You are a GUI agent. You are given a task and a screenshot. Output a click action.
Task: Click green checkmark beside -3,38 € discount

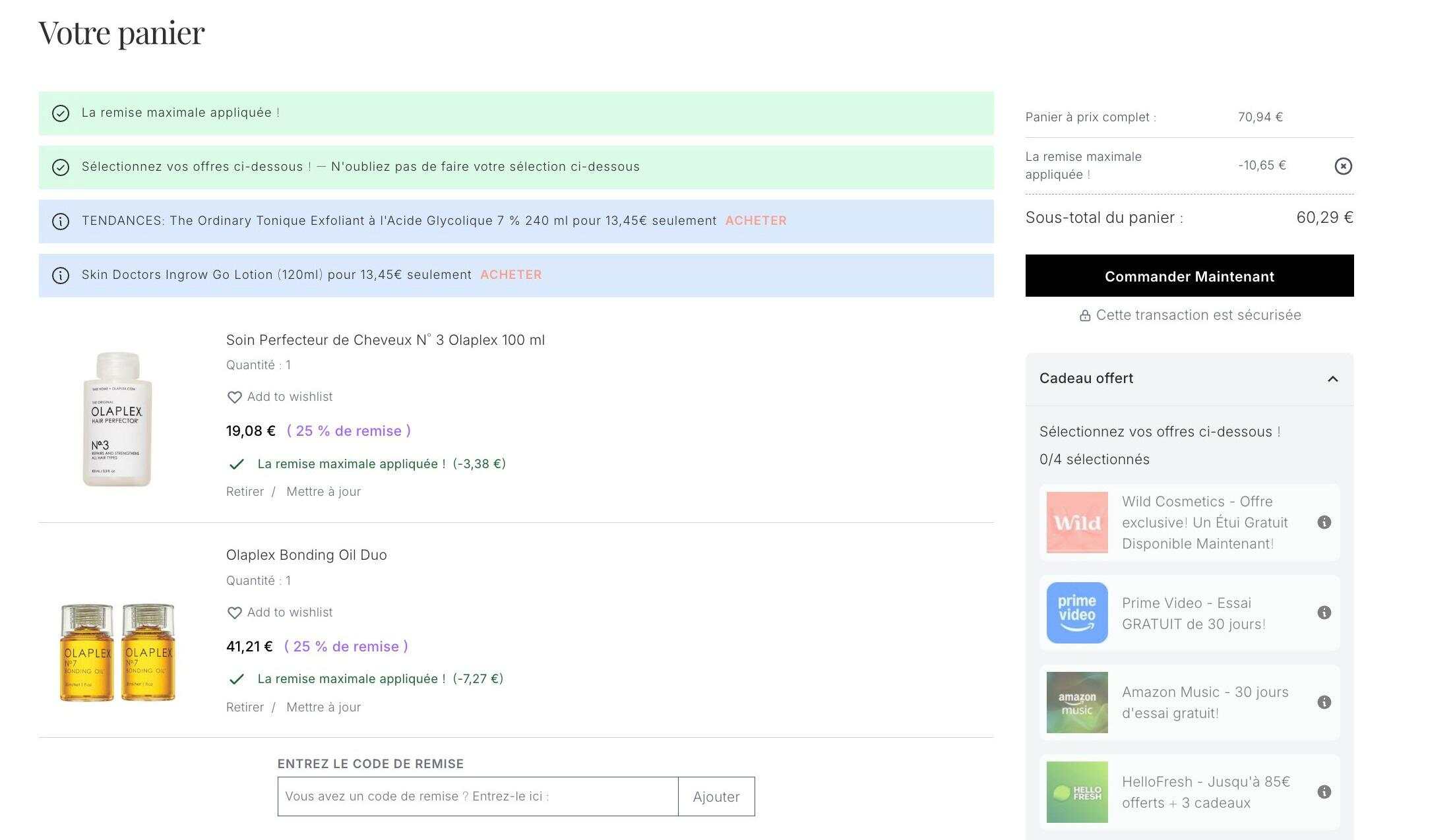[236, 464]
